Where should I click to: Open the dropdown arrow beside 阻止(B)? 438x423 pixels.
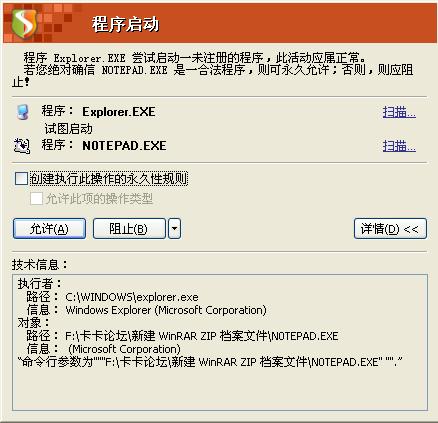(175, 229)
